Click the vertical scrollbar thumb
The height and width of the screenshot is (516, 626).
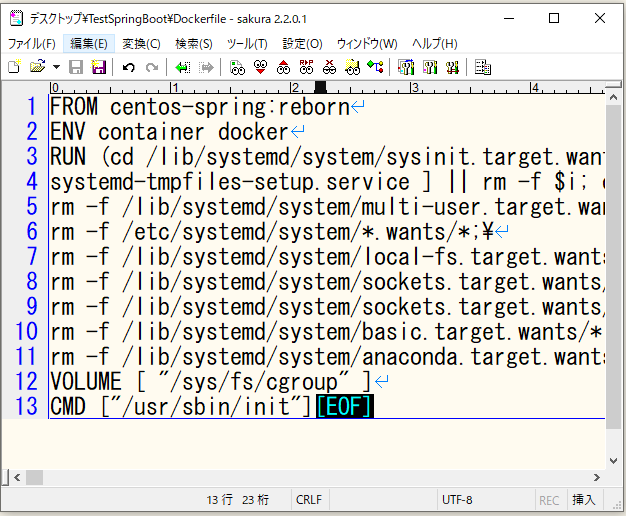614,267
